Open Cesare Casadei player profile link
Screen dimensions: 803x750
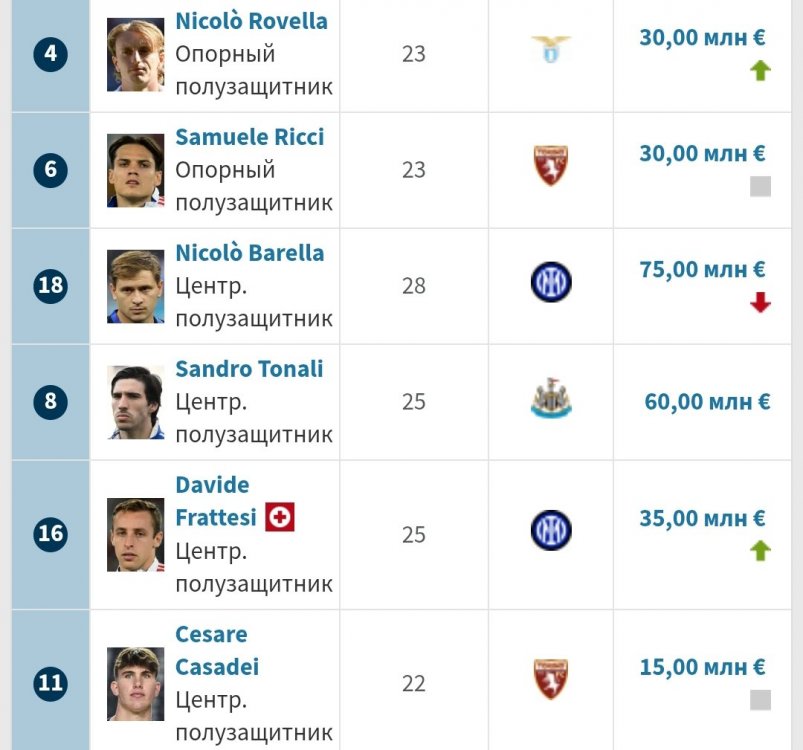217,651
